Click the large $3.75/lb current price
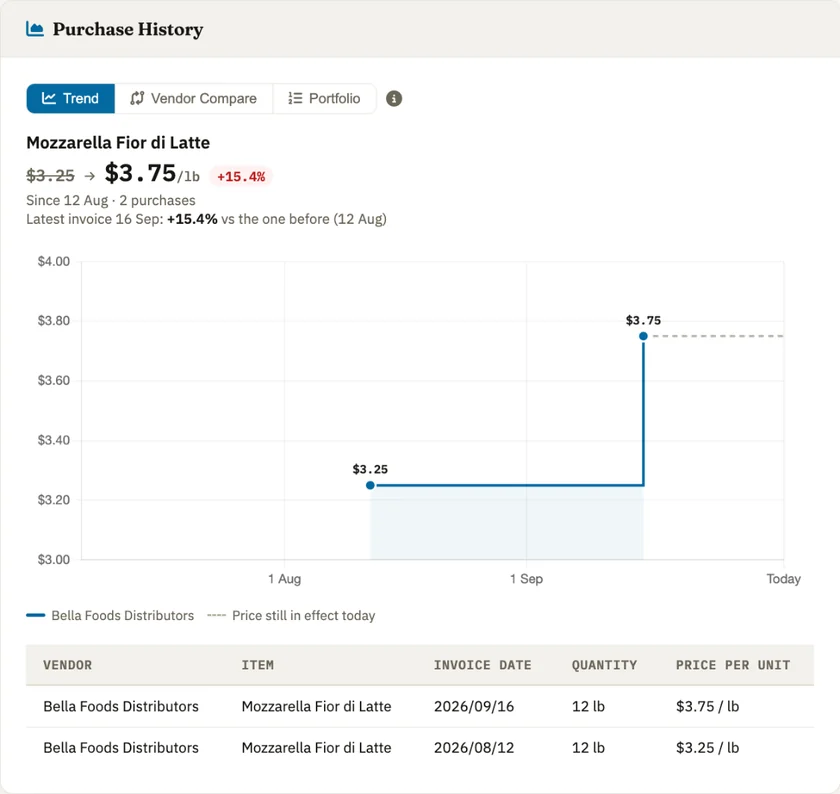 pyautogui.click(x=152, y=174)
